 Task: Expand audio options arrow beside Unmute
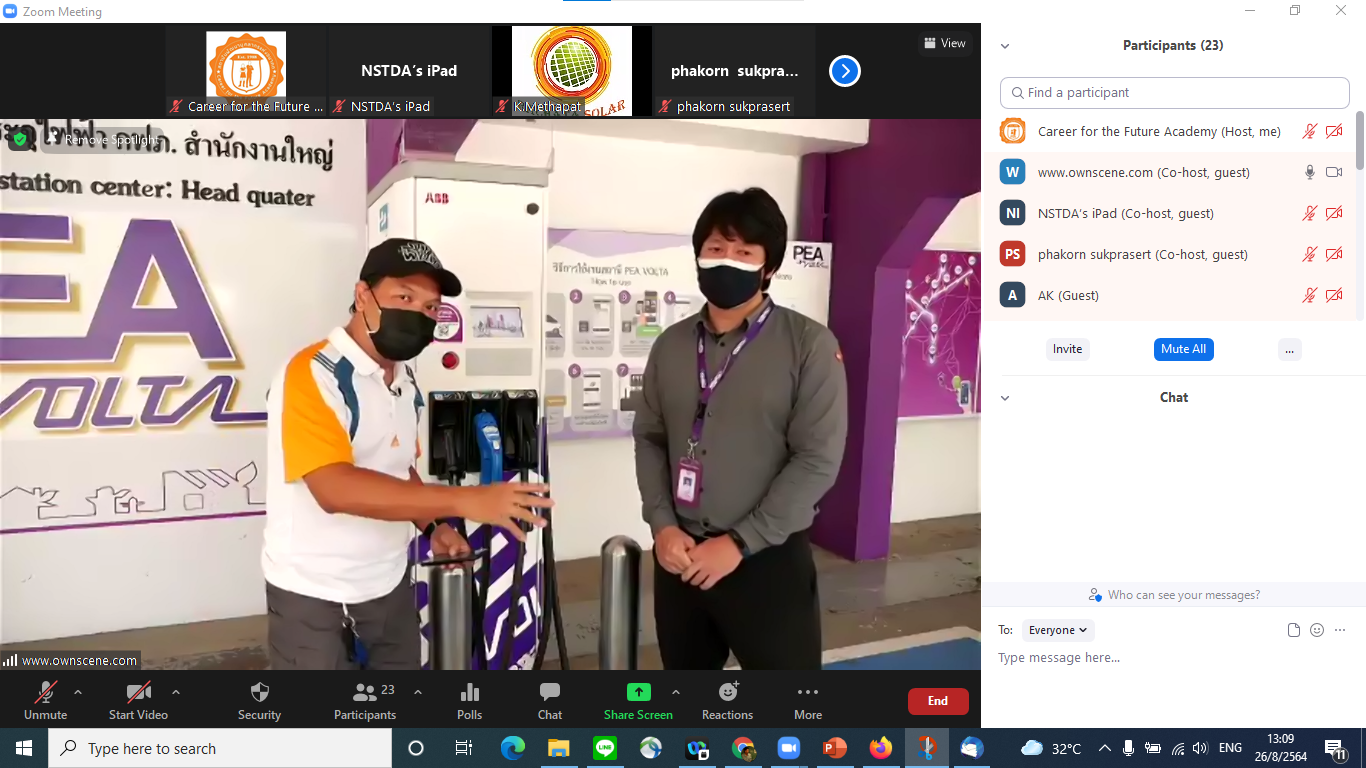(78, 692)
